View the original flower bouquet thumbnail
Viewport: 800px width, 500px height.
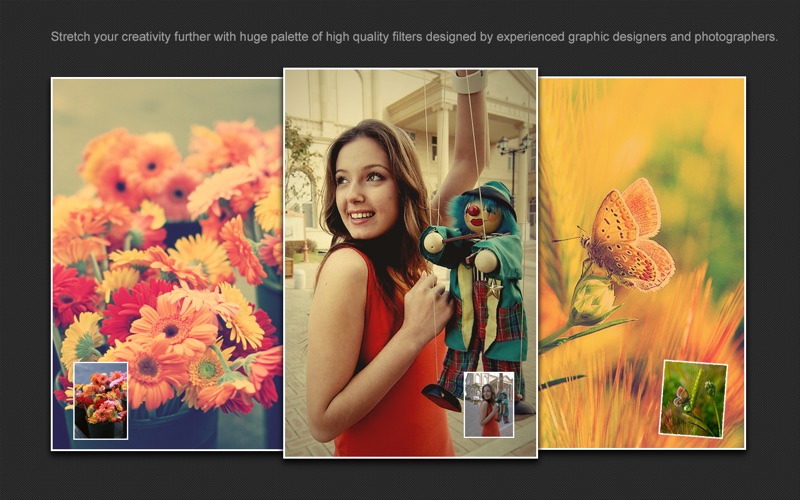pyautogui.click(x=101, y=401)
